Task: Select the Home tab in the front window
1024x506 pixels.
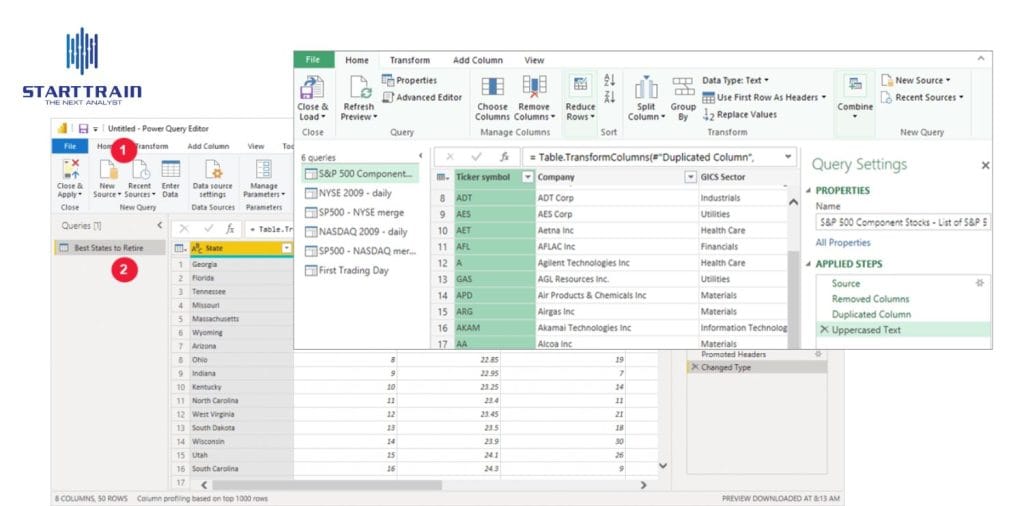Action: click(357, 60)
